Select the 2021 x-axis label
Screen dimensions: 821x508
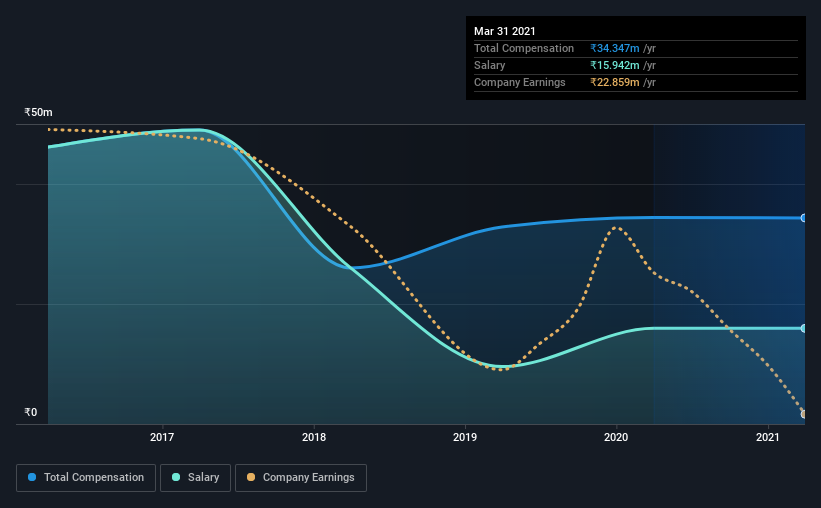tap(768, 437)
